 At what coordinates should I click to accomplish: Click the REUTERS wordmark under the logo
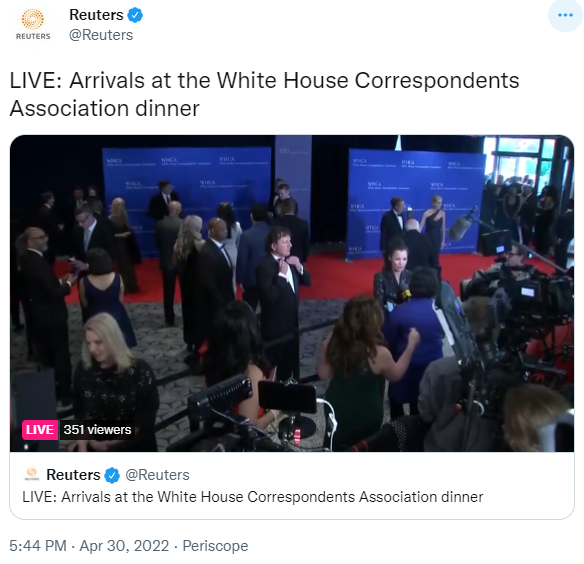[33, 36]
